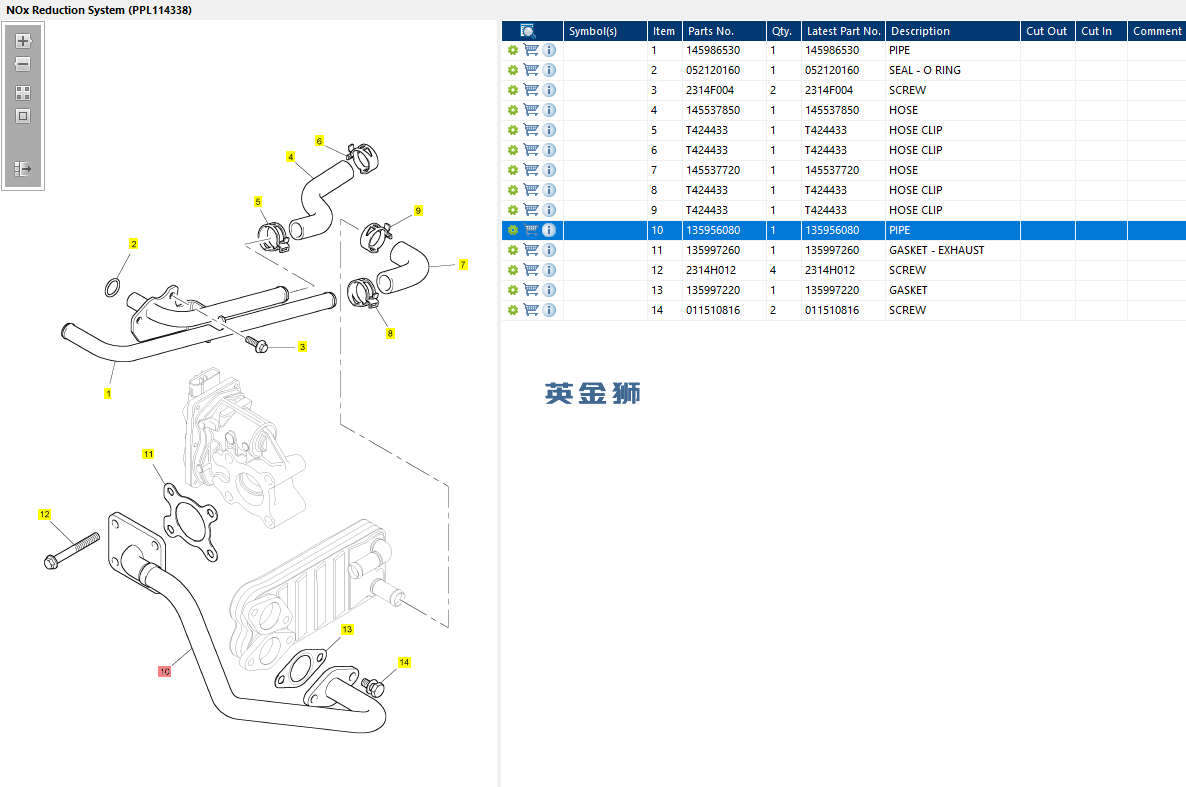Image resolution: width=1186 pixels, height=787 pixels.
Task: Select callout 11 exhaust gasket label
Action: (x=148, y=454)
